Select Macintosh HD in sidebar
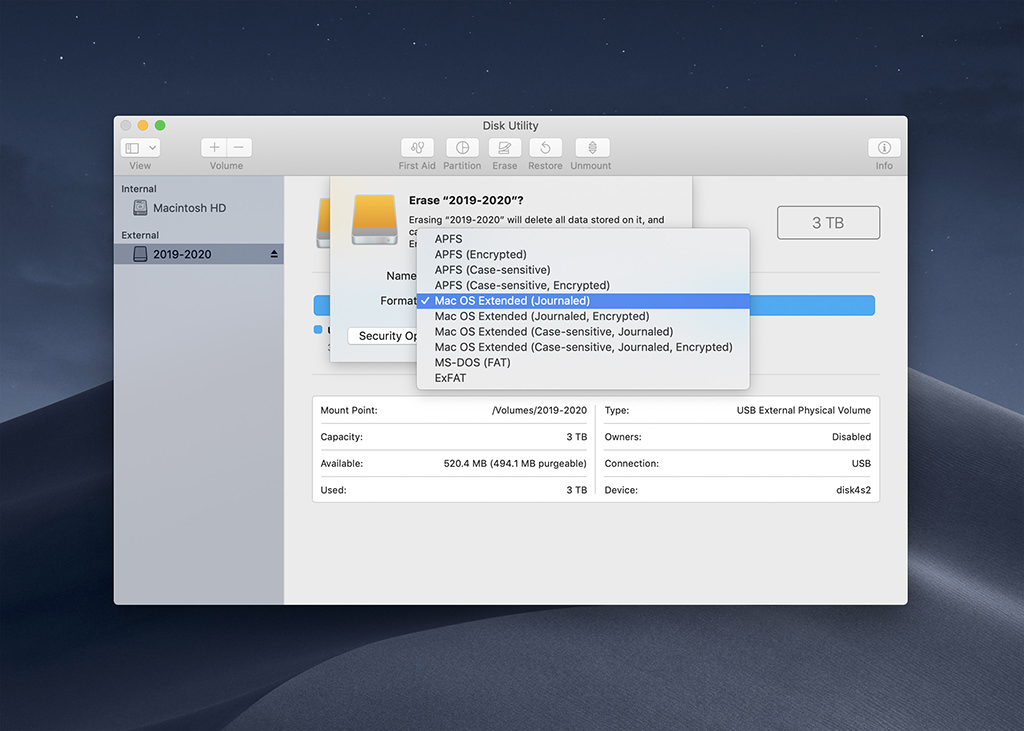The width and height of the screenshot is (1024, 731). pos(199,208)
